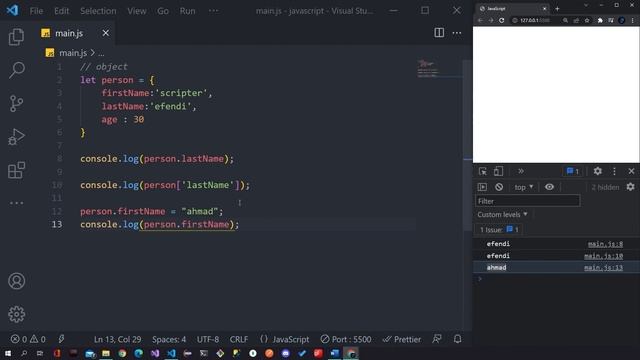Image resolution: width=640 pixels, height=360 pixels.
Task: Open errors and warnings in status bar
Action: point(28,339)
